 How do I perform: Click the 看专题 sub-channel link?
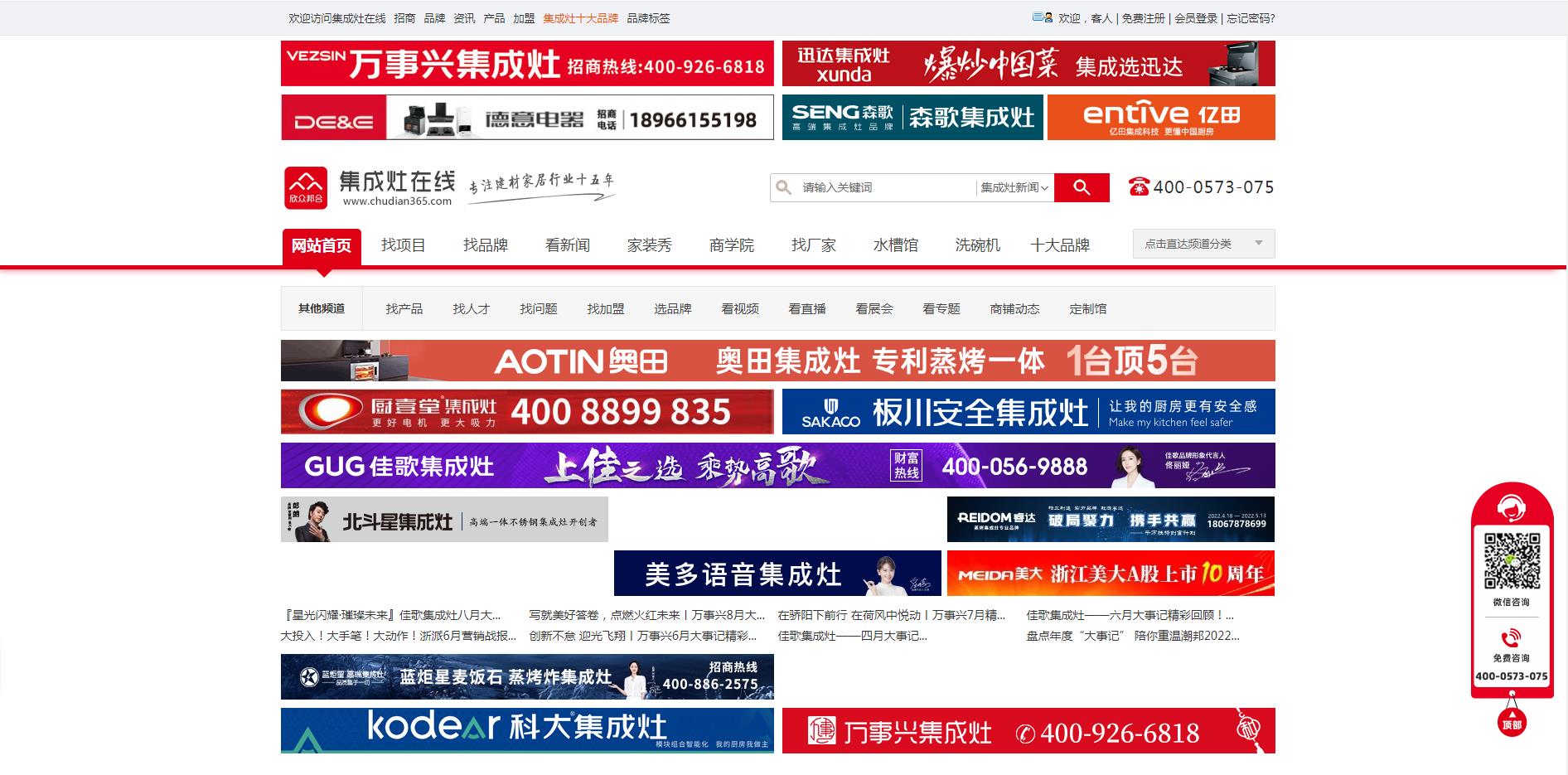click(941, 308)
